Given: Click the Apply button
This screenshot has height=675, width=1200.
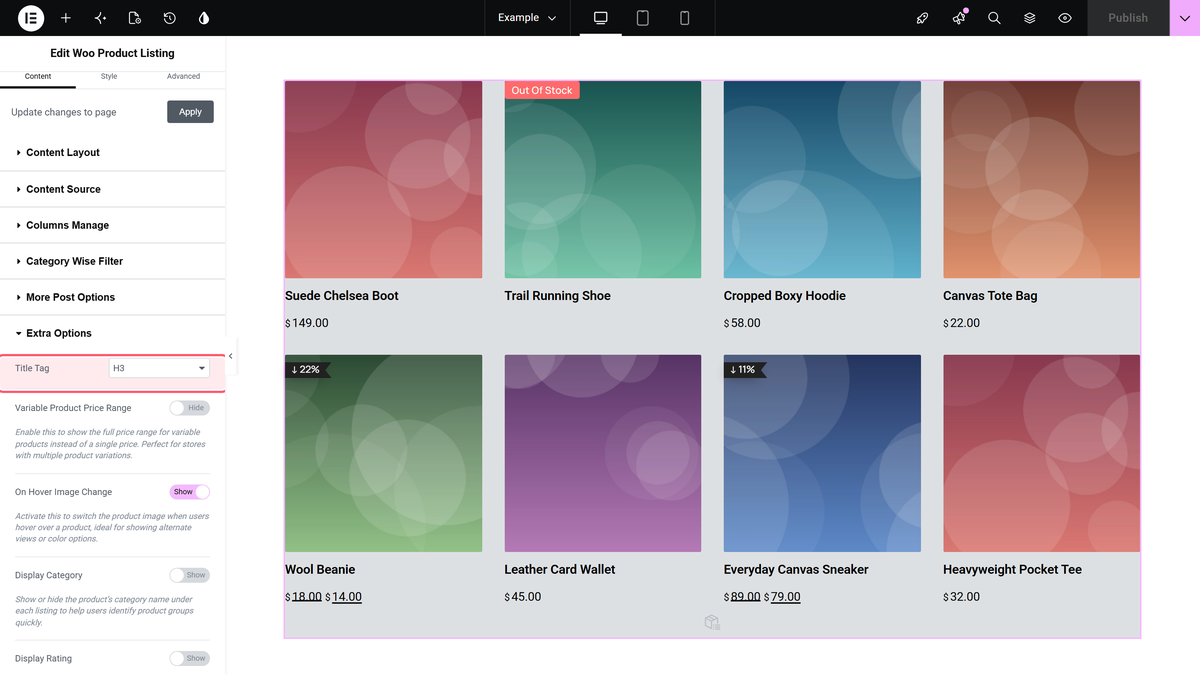Looking at the screenshot, I should (190, 112).
